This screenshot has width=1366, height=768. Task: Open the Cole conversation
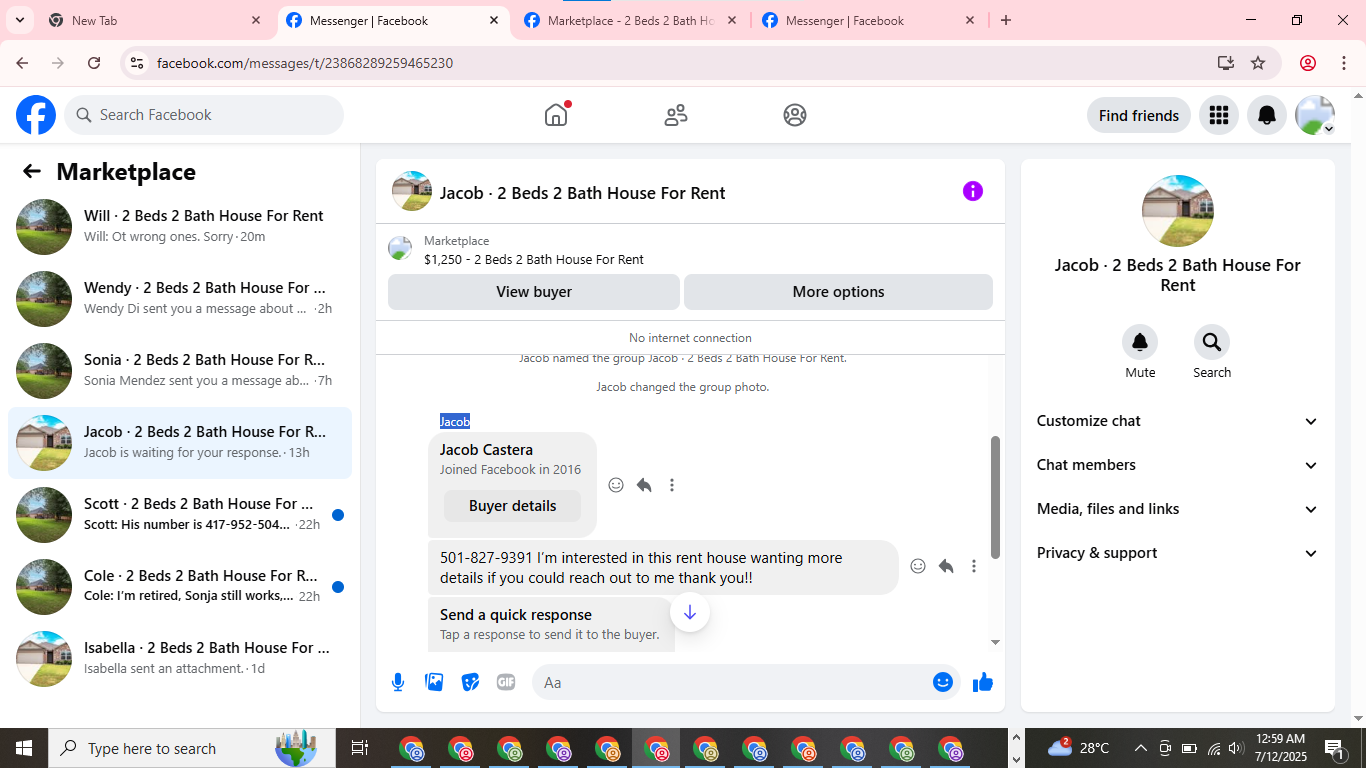coord(180,587)
